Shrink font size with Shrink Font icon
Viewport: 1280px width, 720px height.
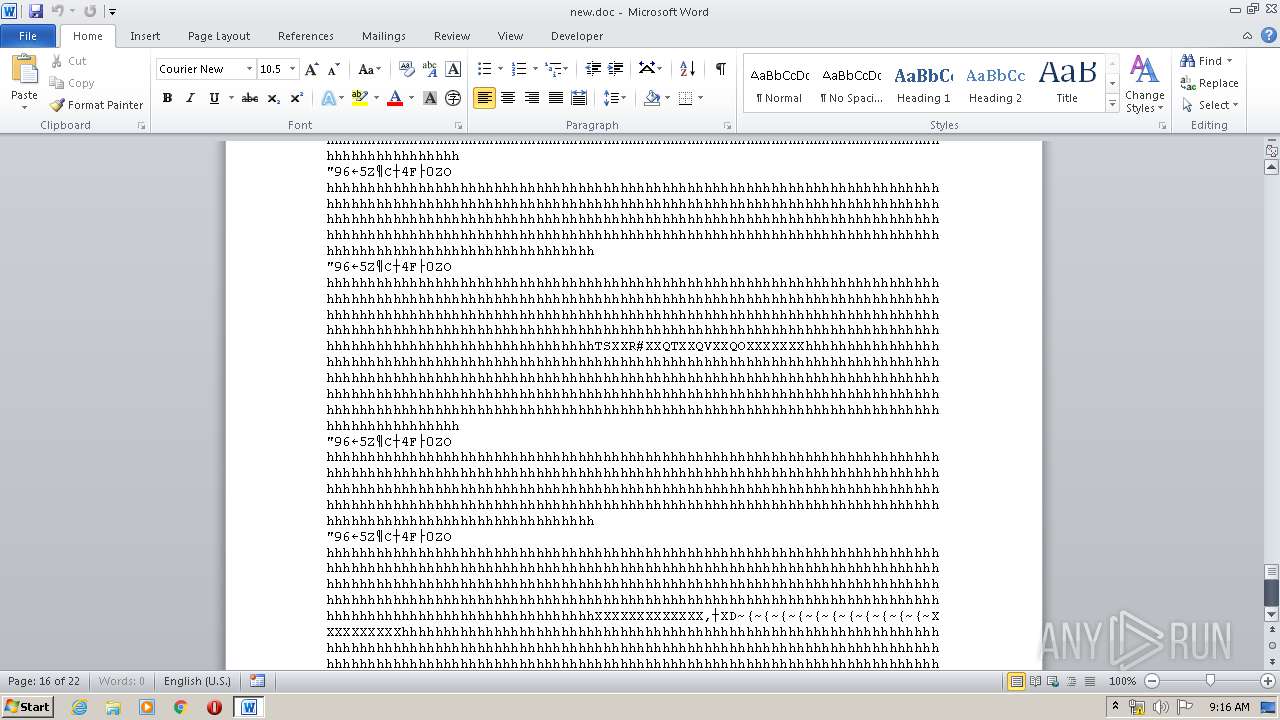(x=334, y=69)
